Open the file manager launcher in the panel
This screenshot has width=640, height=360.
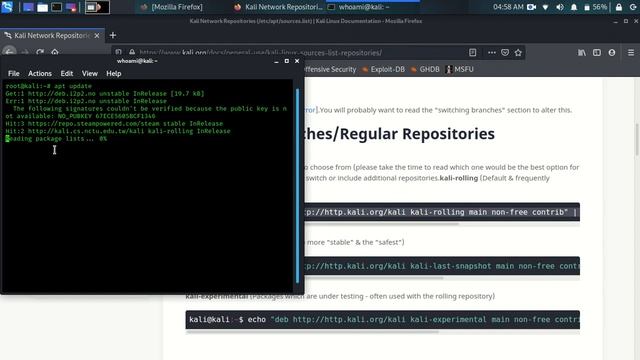[x=42, y=7]
